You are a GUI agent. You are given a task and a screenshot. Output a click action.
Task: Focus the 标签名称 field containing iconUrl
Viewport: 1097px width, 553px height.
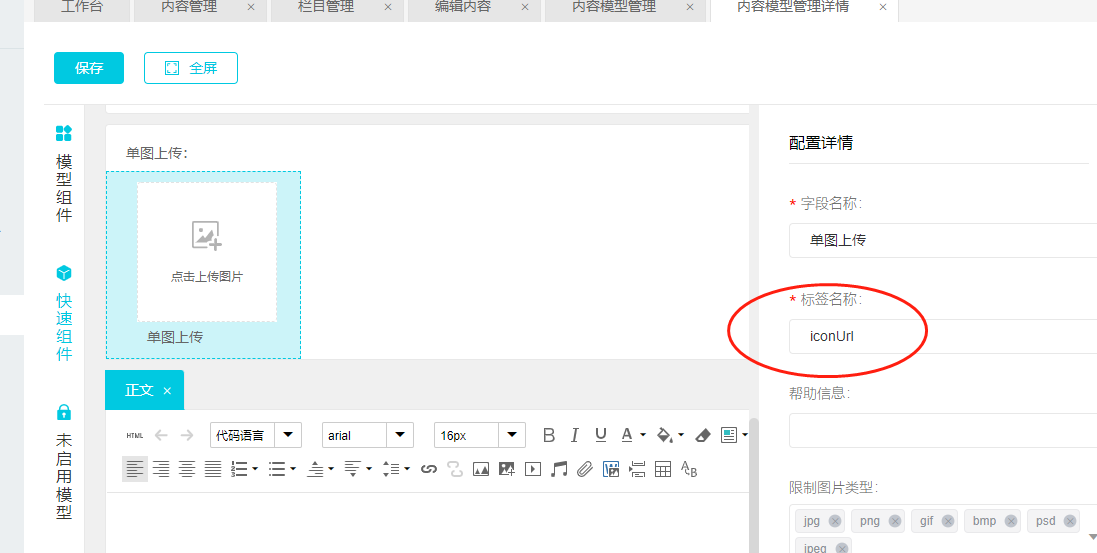943,336
